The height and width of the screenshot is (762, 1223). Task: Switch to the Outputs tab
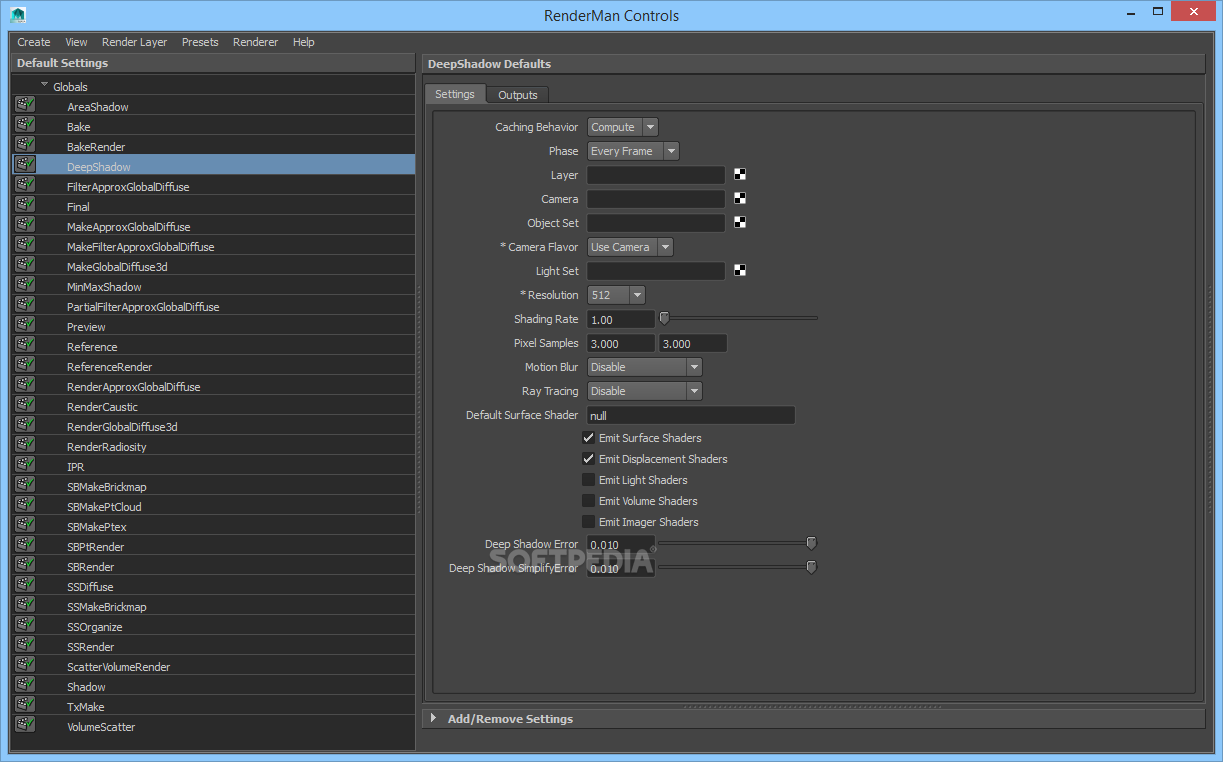(518, 95)
